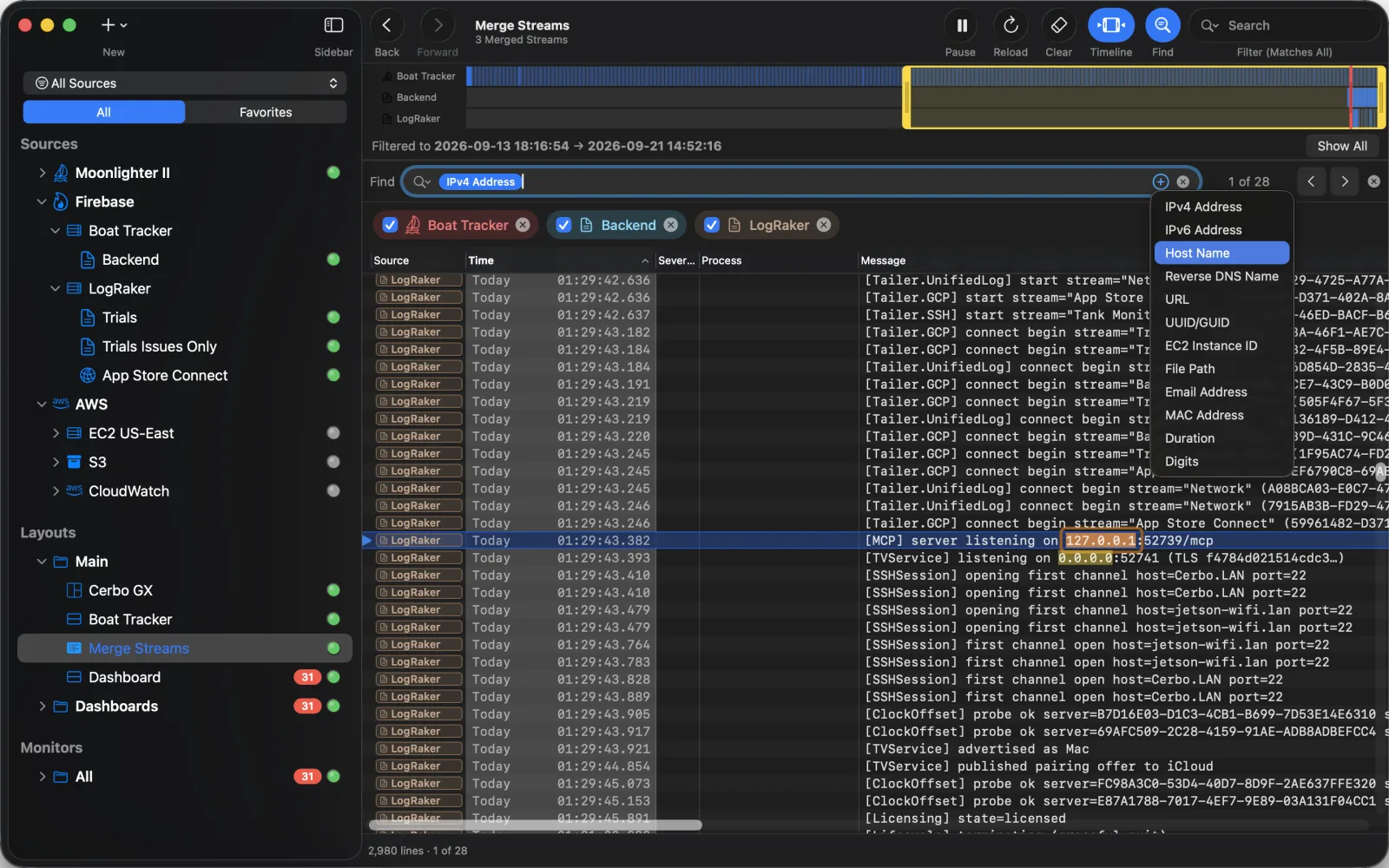
Task: Expand the EC2 US-East node
Action: pyautogui.click(x=56, y=433)
